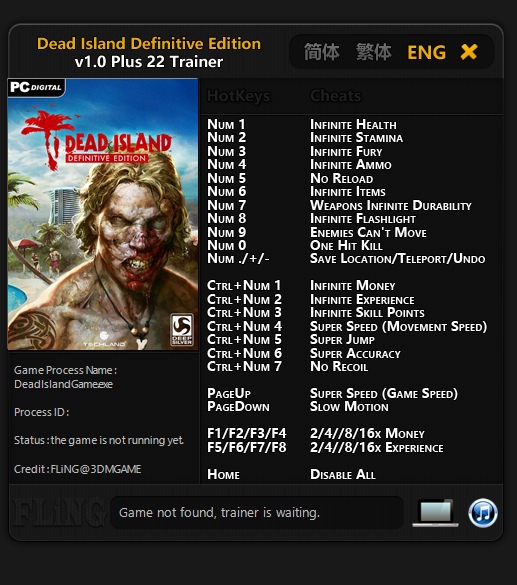Click the blue music note icon
Image resolution: width=517 pixels, height=585 pixels.
pyautogui.click(x=483, y=513)
